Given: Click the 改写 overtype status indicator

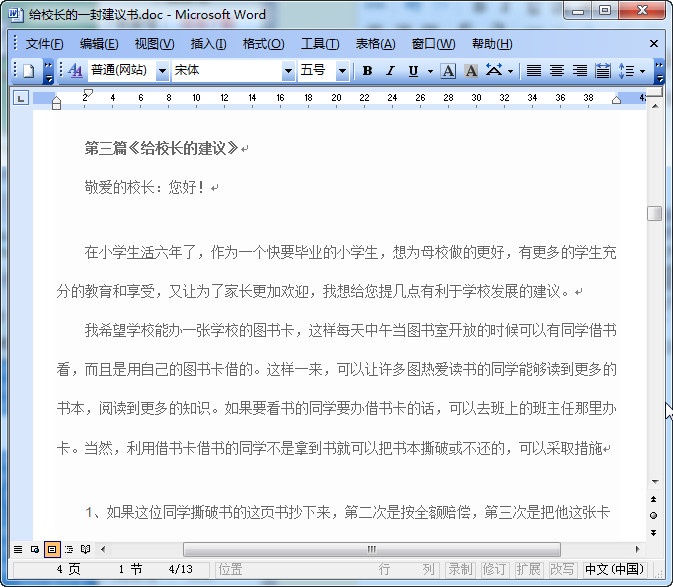Looking at the screenshot, I should (562, 569).
